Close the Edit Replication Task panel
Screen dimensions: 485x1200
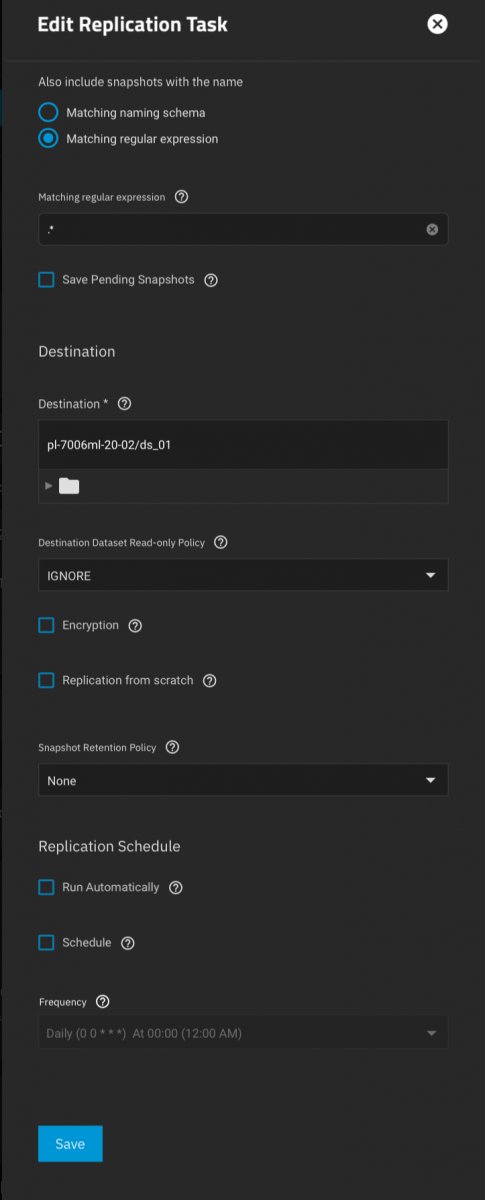tap(437, 24)
